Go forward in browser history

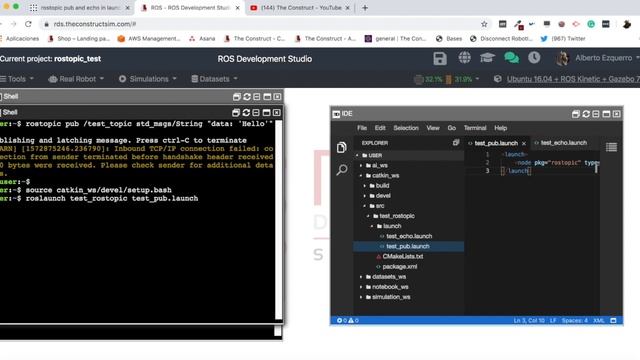click(x=13, y=24)
